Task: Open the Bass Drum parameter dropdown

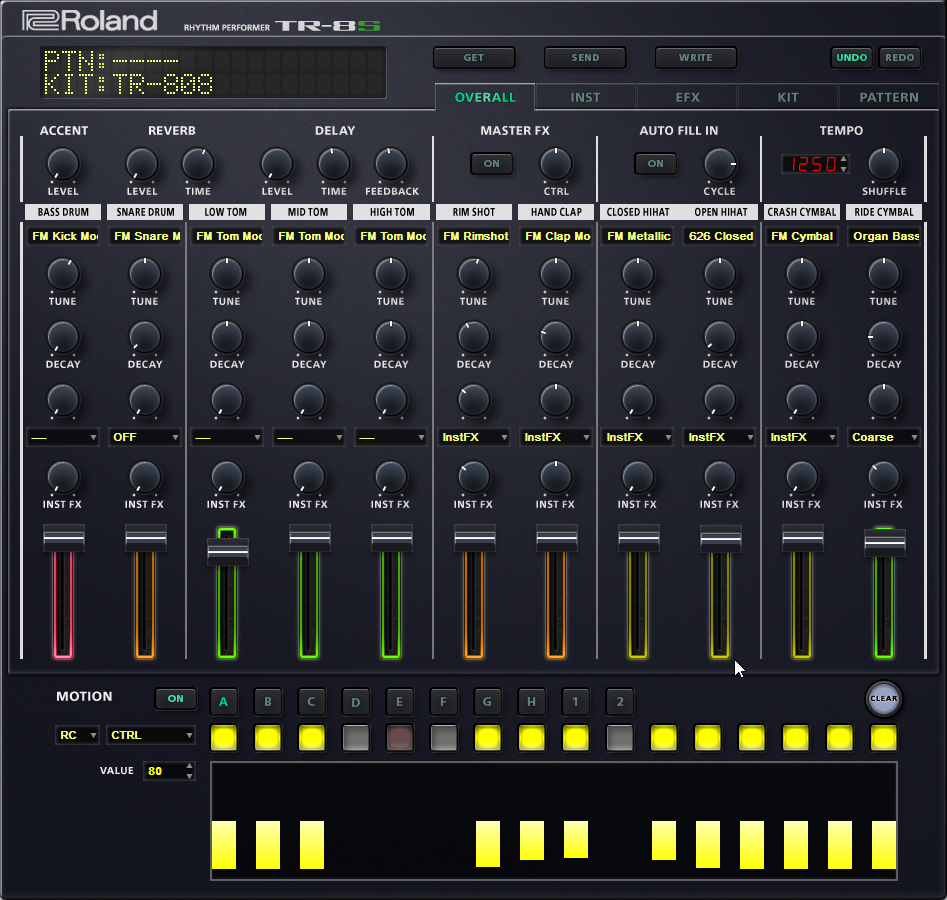Action: coord(63,437)
